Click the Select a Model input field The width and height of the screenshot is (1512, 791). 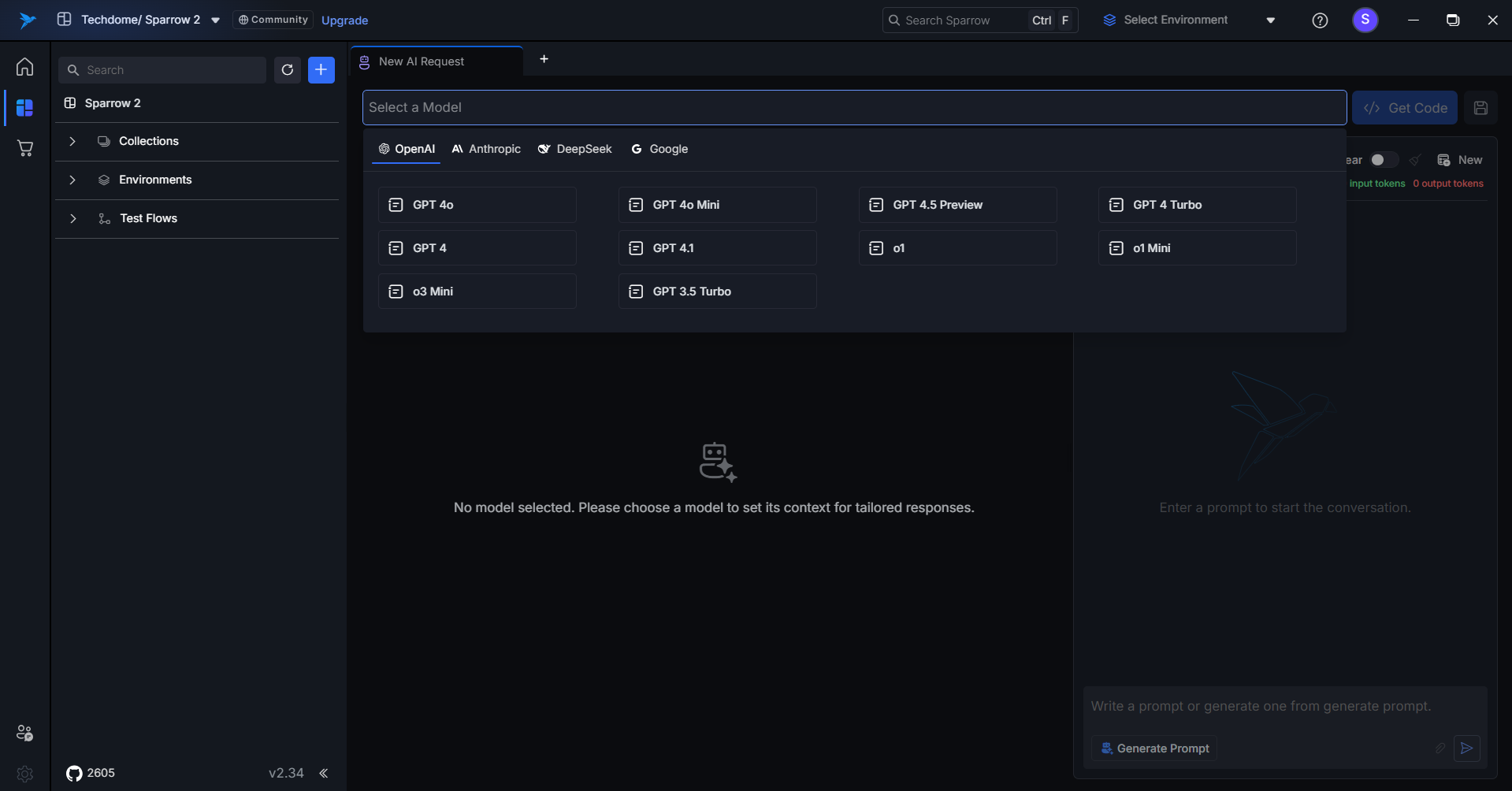click(x=854, y=107)
